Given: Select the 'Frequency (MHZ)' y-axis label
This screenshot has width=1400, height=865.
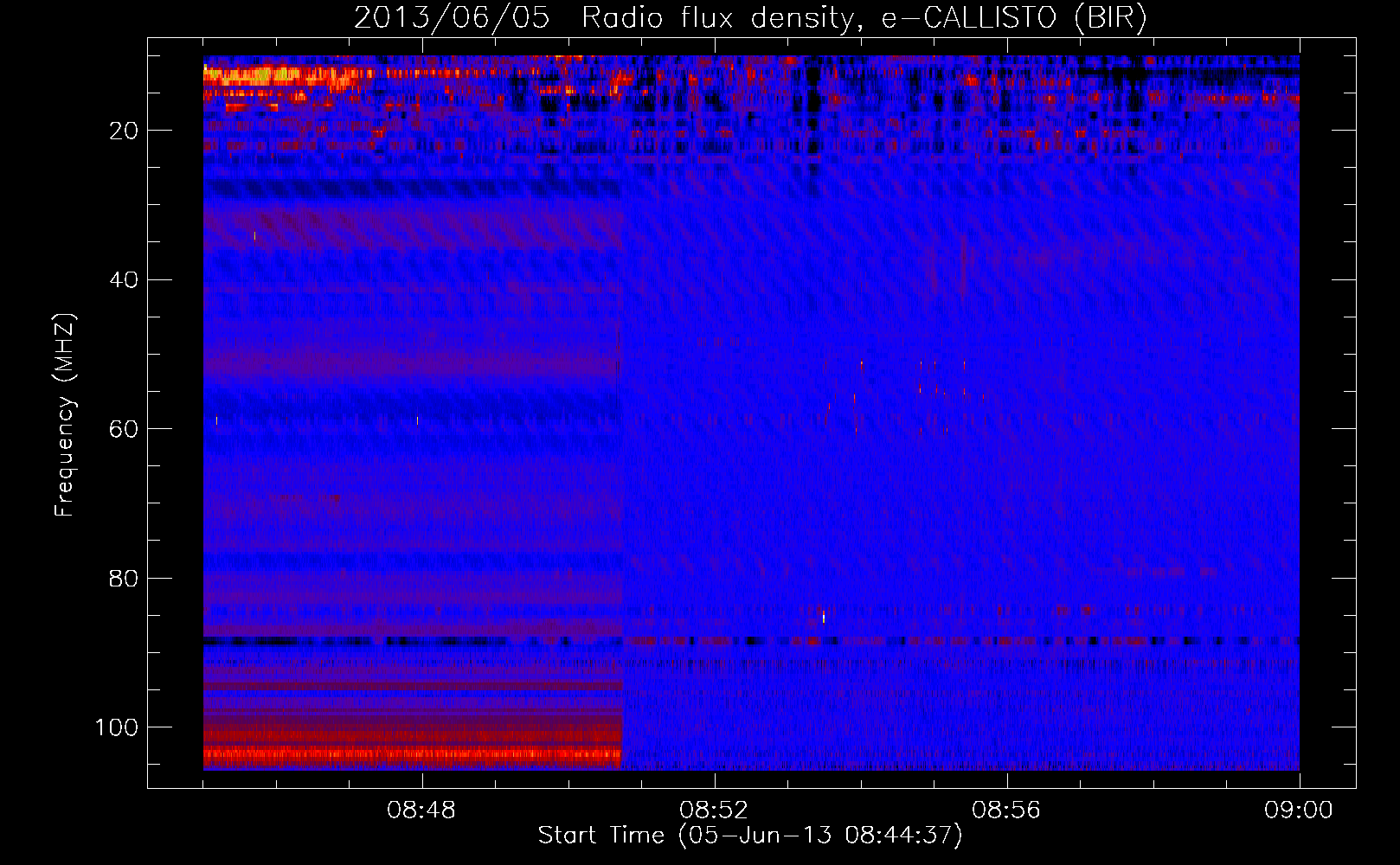Looking at the screenshot, I should coord(65,415).
